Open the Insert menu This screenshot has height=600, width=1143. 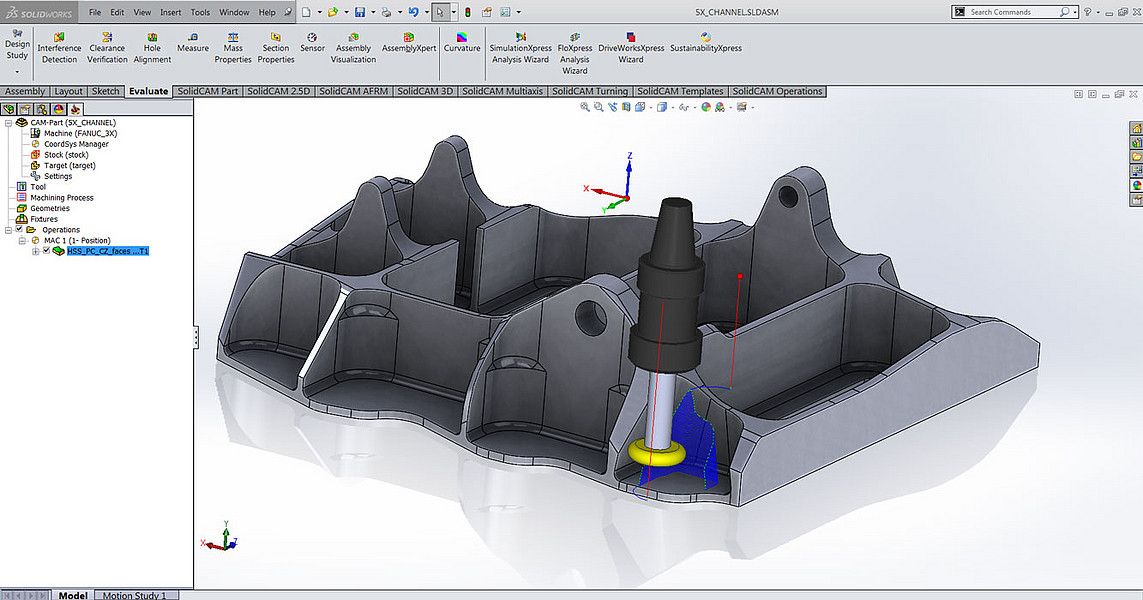tap(171, 12)
